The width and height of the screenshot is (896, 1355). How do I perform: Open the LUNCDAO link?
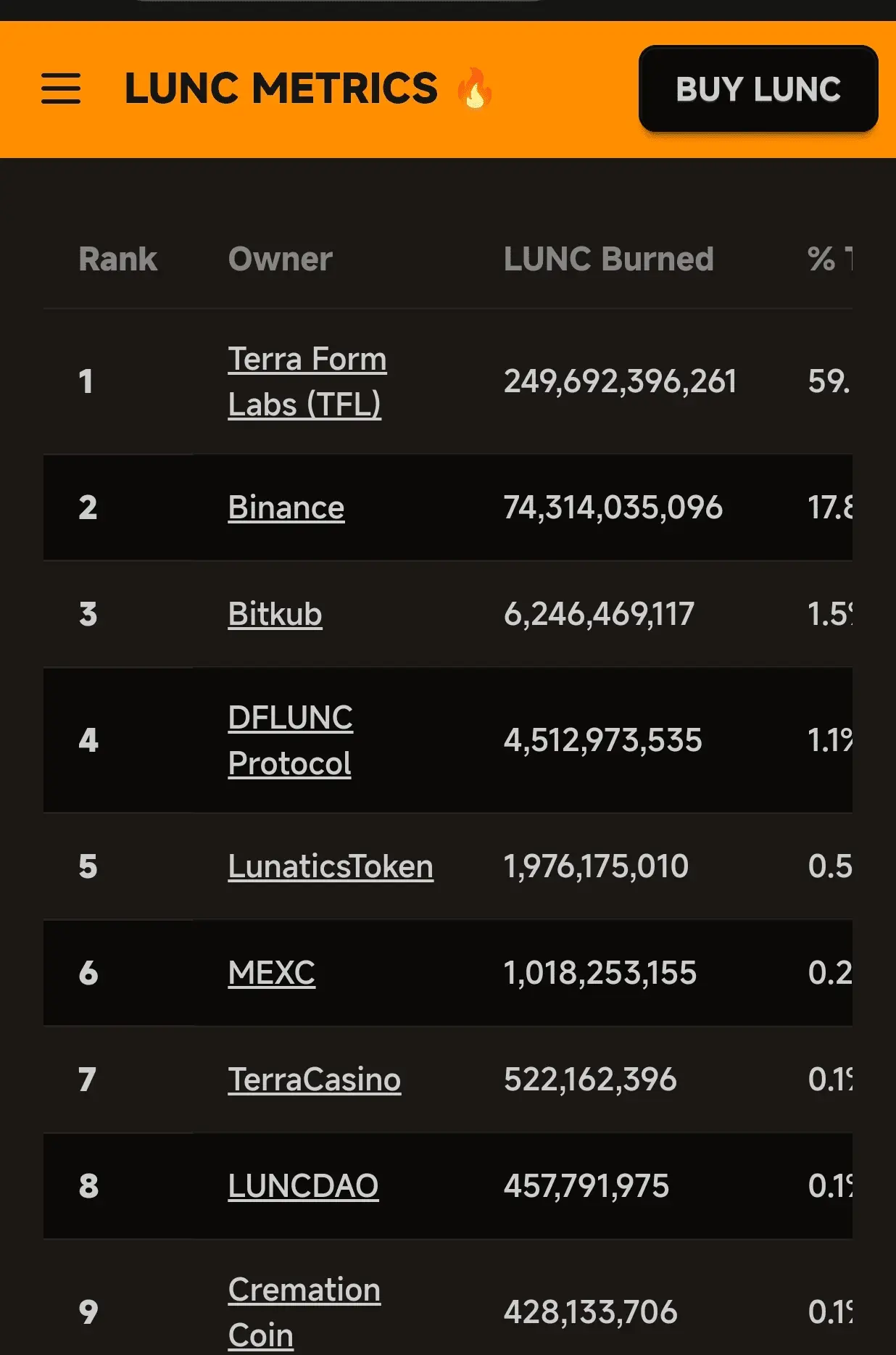pos(303,1186)
